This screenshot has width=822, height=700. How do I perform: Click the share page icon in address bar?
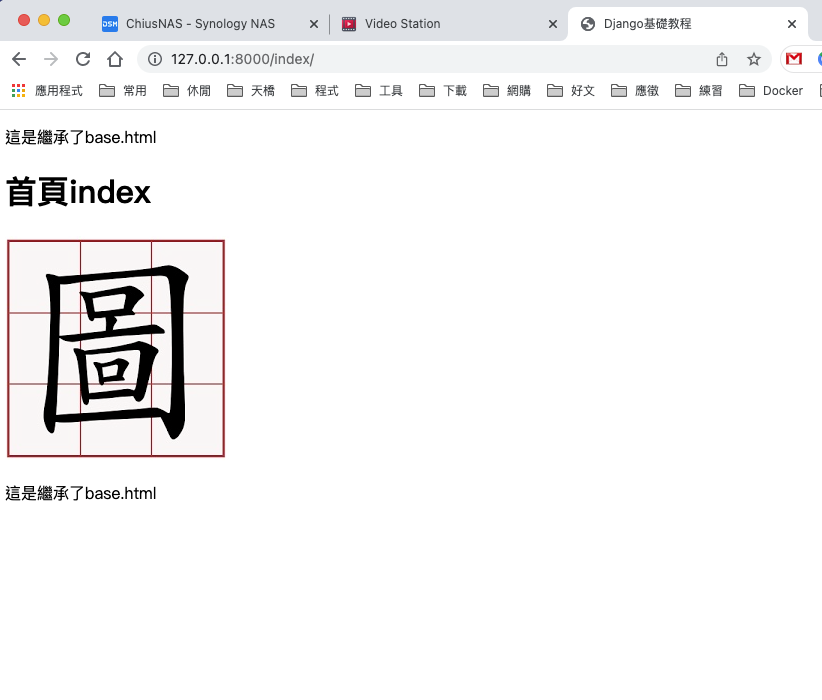[x=722, y=59]
